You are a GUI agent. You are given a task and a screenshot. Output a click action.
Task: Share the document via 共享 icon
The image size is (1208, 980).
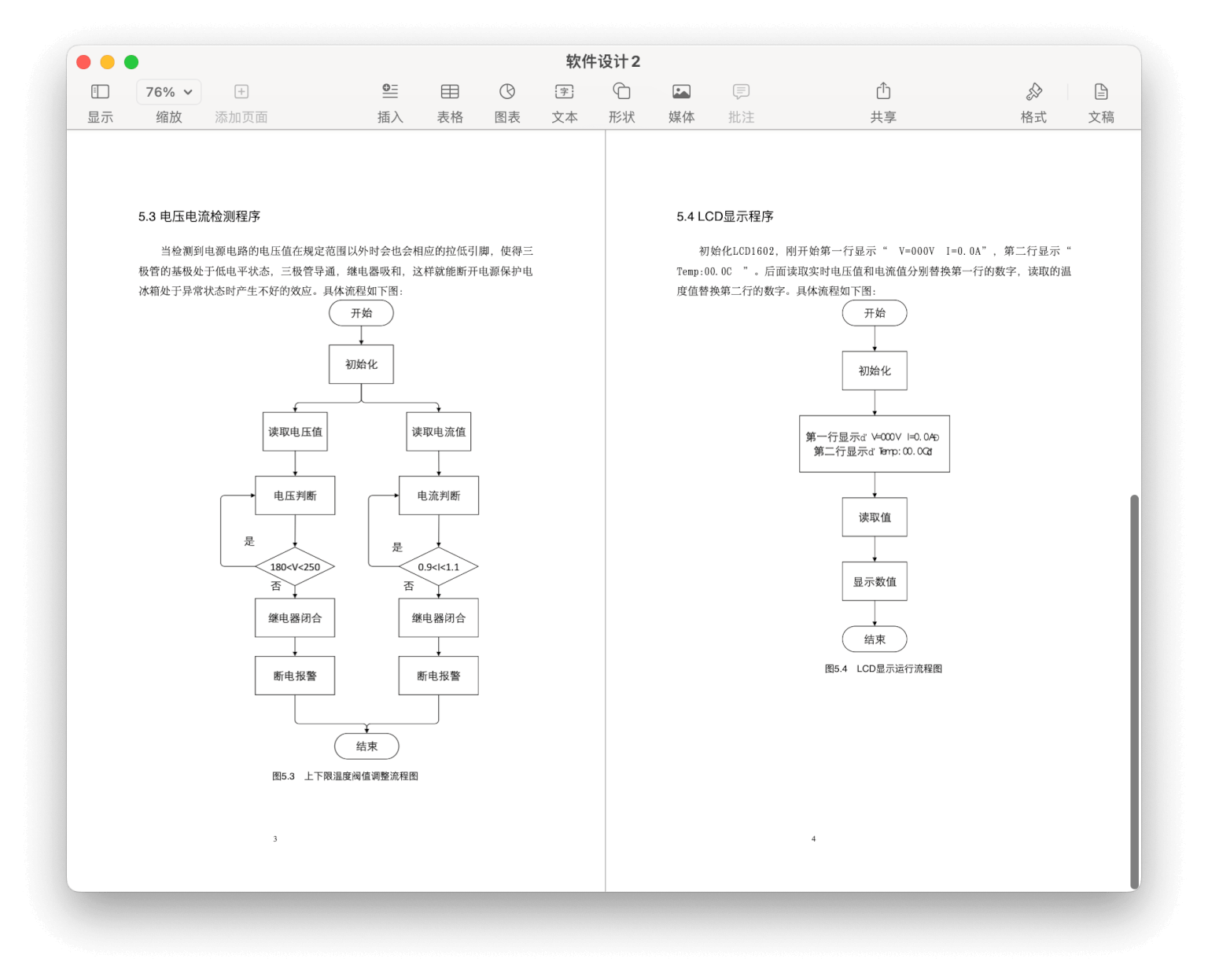[x=883, y=91]
